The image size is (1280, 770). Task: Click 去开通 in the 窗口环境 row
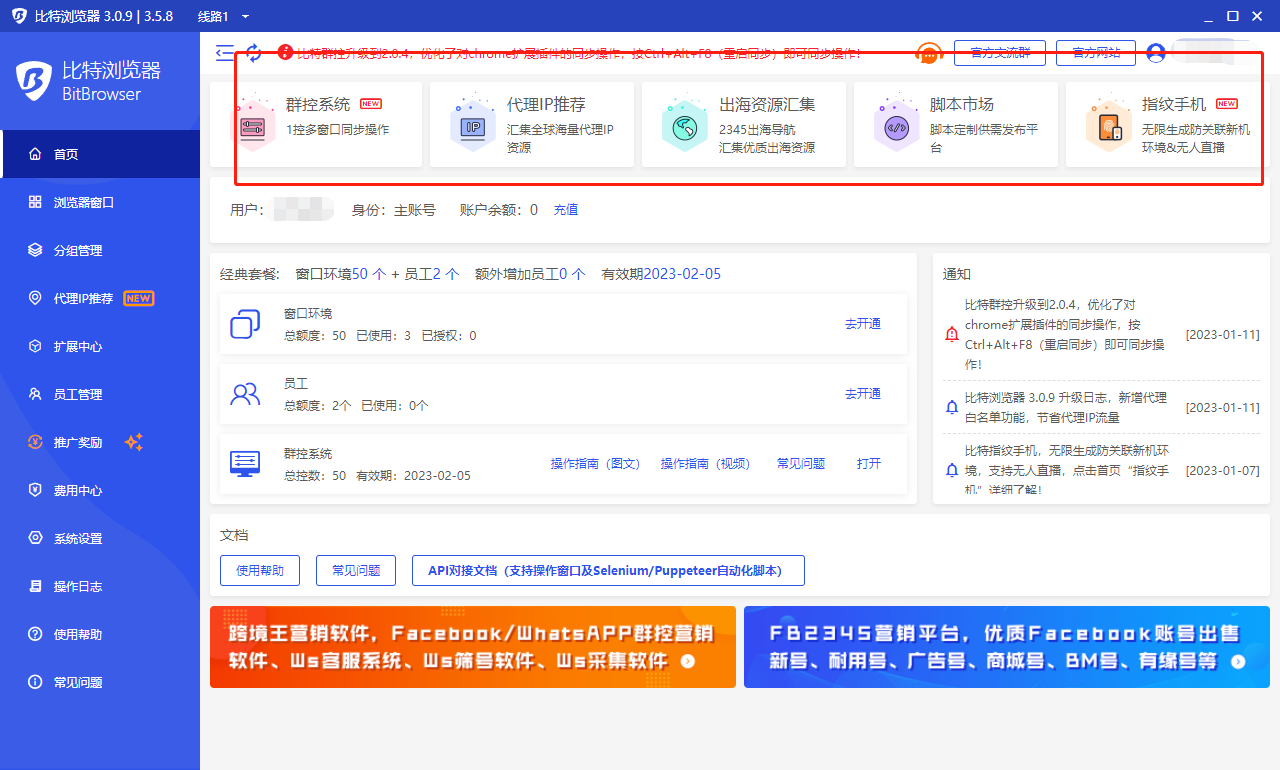coord(863,324)
